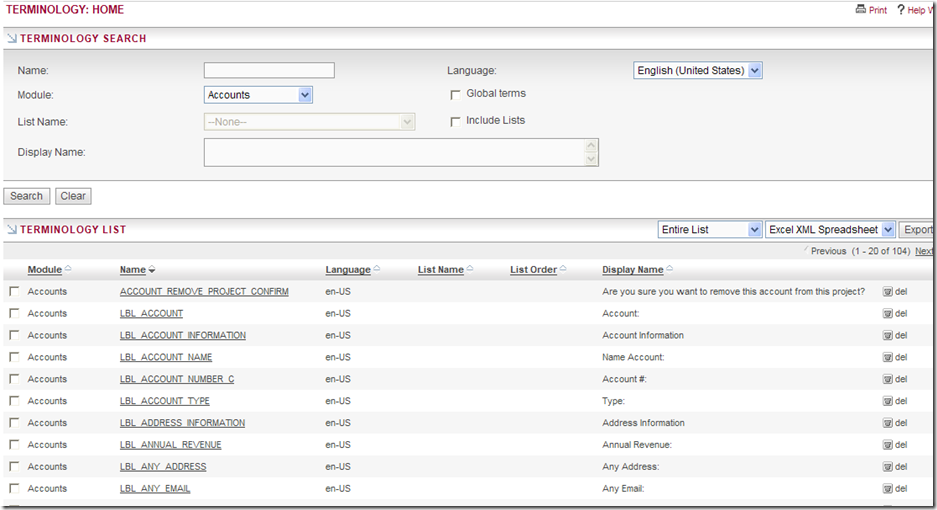Click the Language column header
937x510 pixels.
[347, 270]
